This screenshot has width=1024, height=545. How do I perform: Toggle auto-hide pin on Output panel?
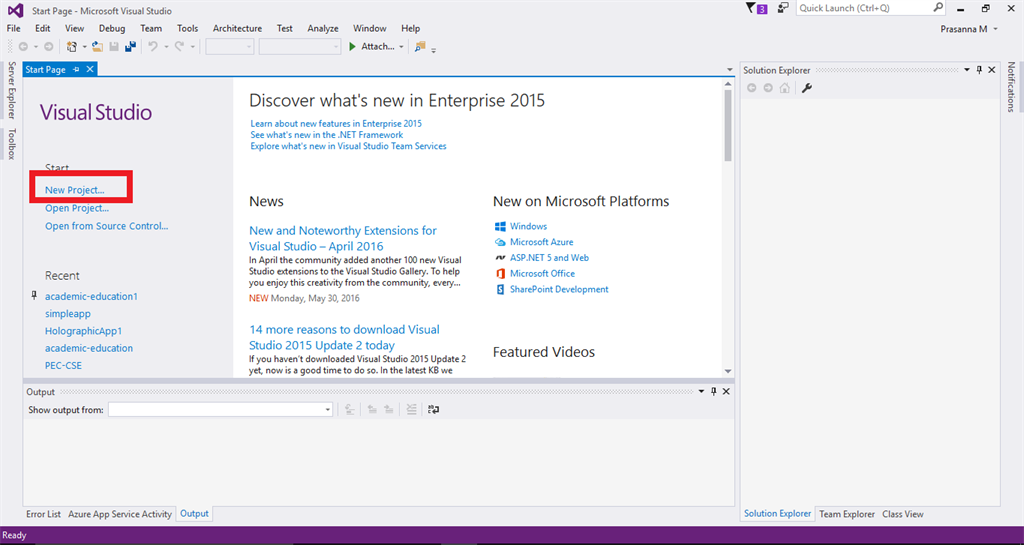[713, 392]
